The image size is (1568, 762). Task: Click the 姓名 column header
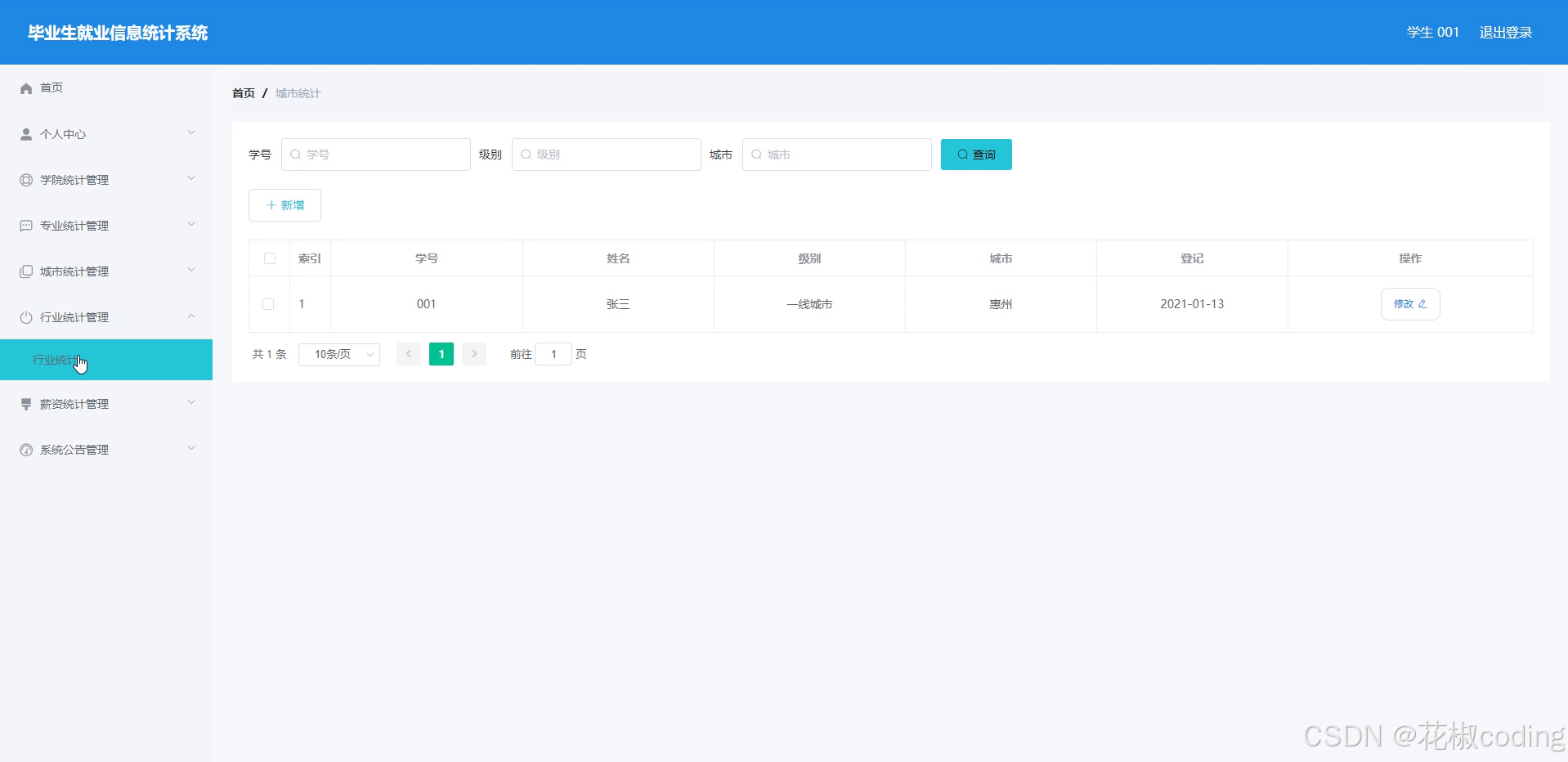[618, 258]
